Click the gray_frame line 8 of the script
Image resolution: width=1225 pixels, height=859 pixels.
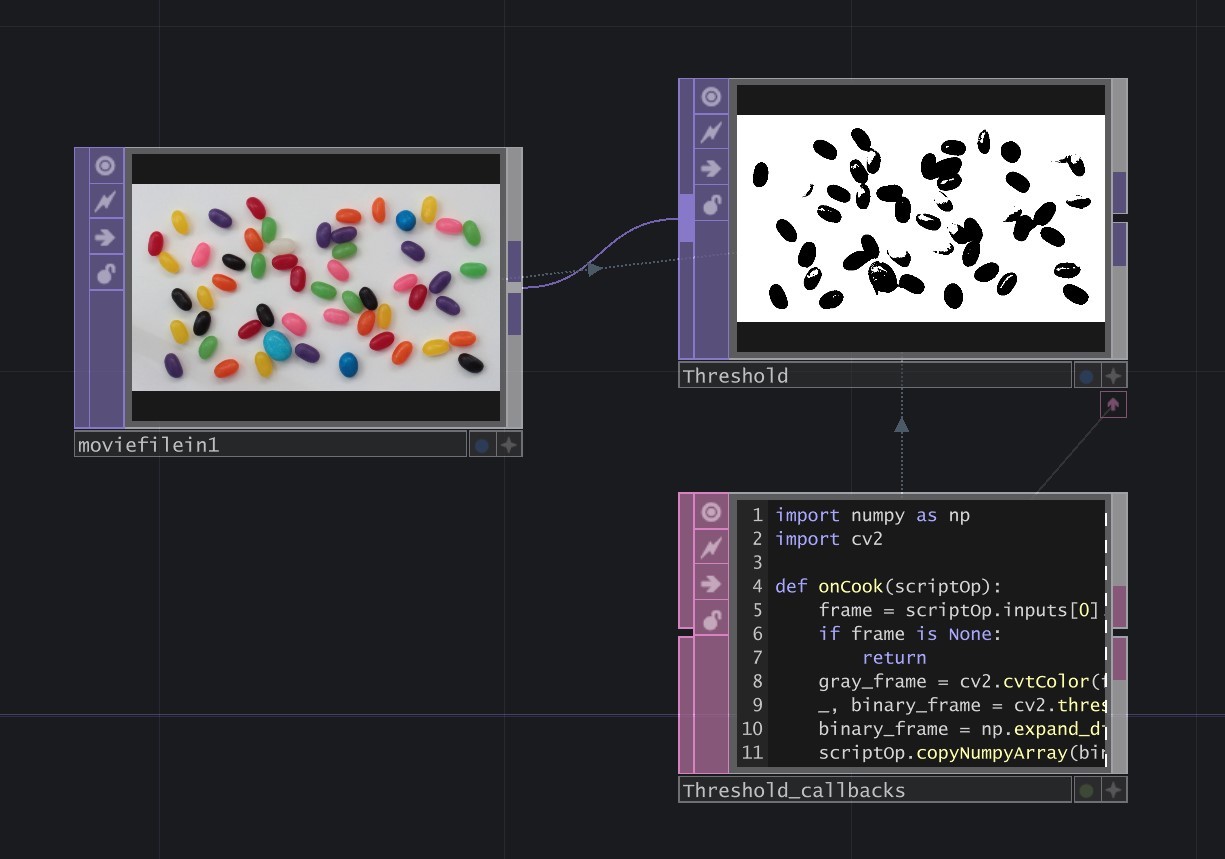tap(961, 682)
